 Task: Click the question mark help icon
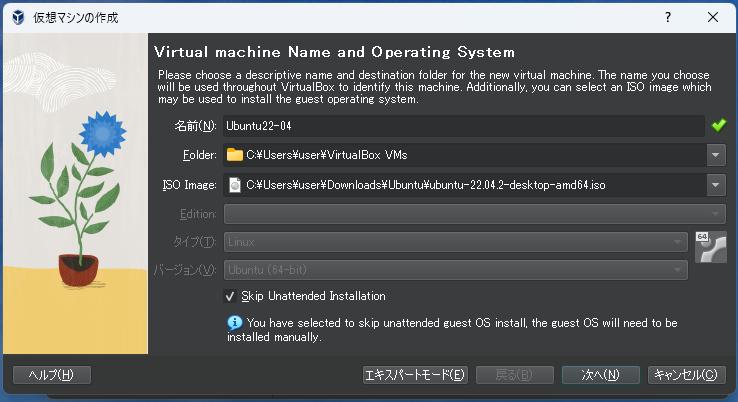[667, 17]
